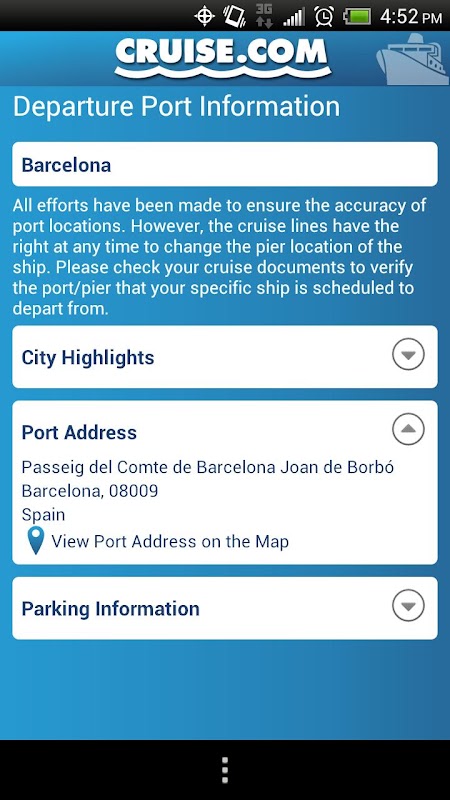This screenshot has width=450, height=800.
Task: Open the City Highlights section header
Action: [225, 357]
